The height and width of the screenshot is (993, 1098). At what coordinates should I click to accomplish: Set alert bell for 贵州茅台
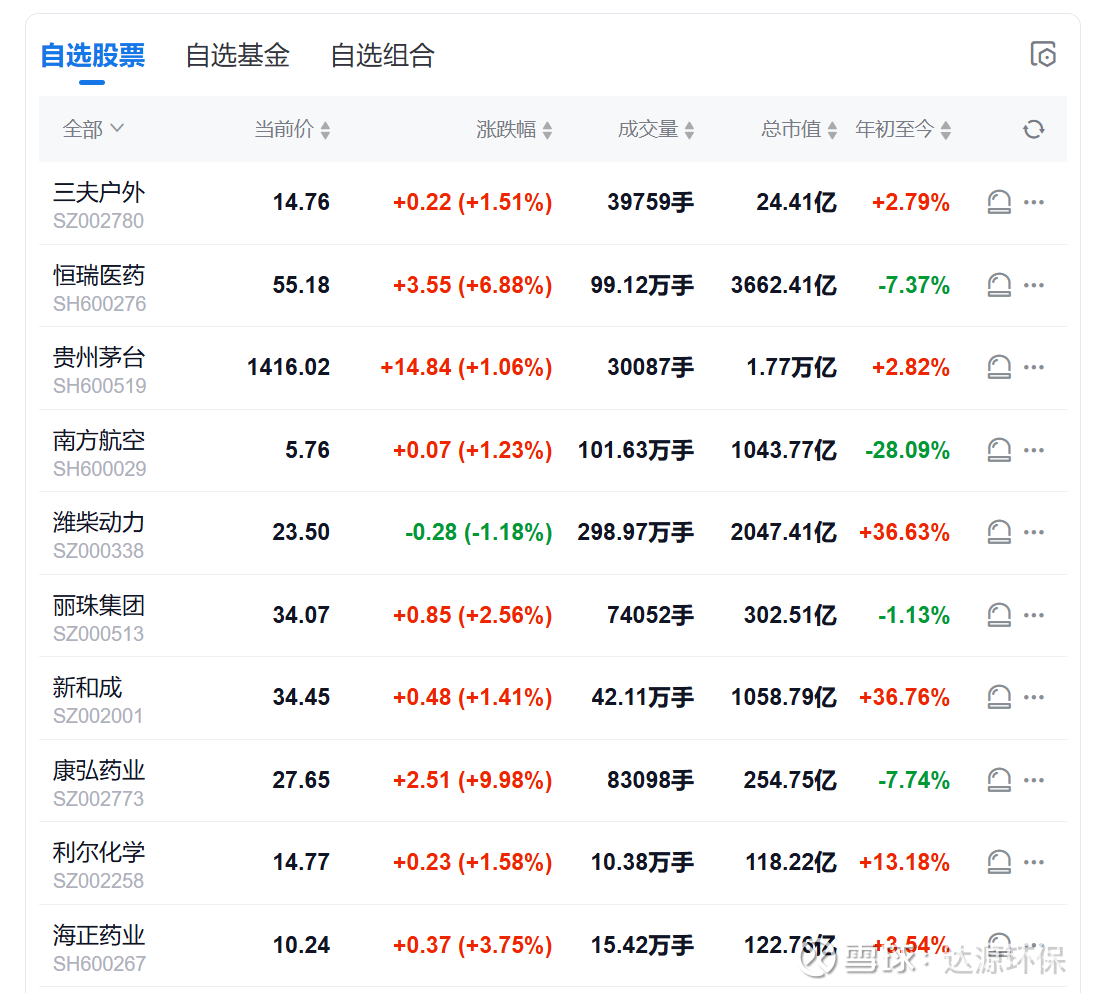pos(999,367)
